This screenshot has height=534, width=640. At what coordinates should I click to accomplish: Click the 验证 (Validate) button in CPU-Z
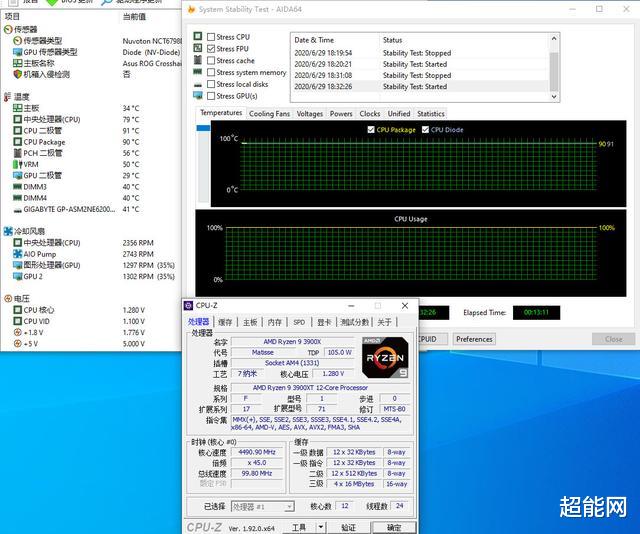point(349,527)
